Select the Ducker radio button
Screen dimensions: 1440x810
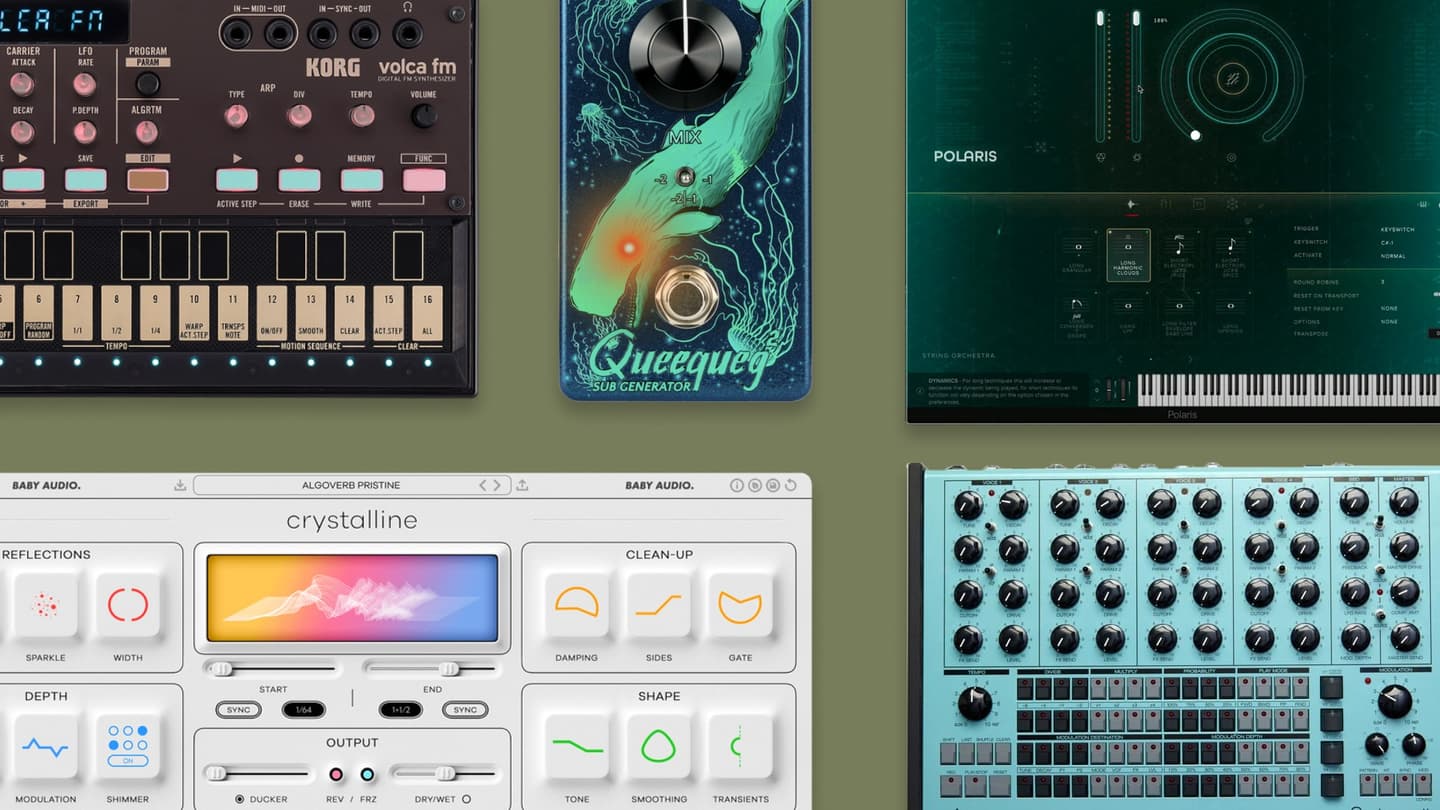coord(239,799)
